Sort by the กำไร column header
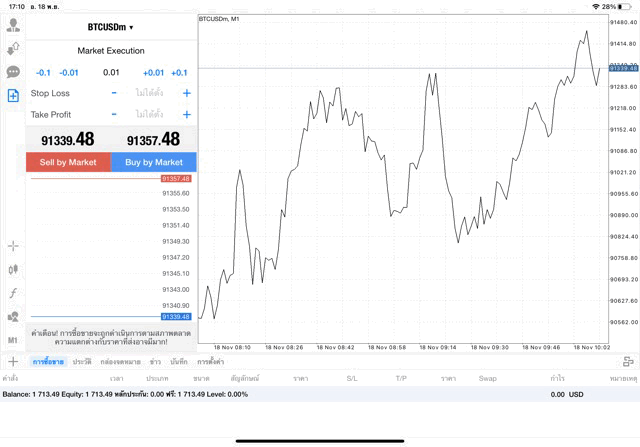 pos(557,378)
